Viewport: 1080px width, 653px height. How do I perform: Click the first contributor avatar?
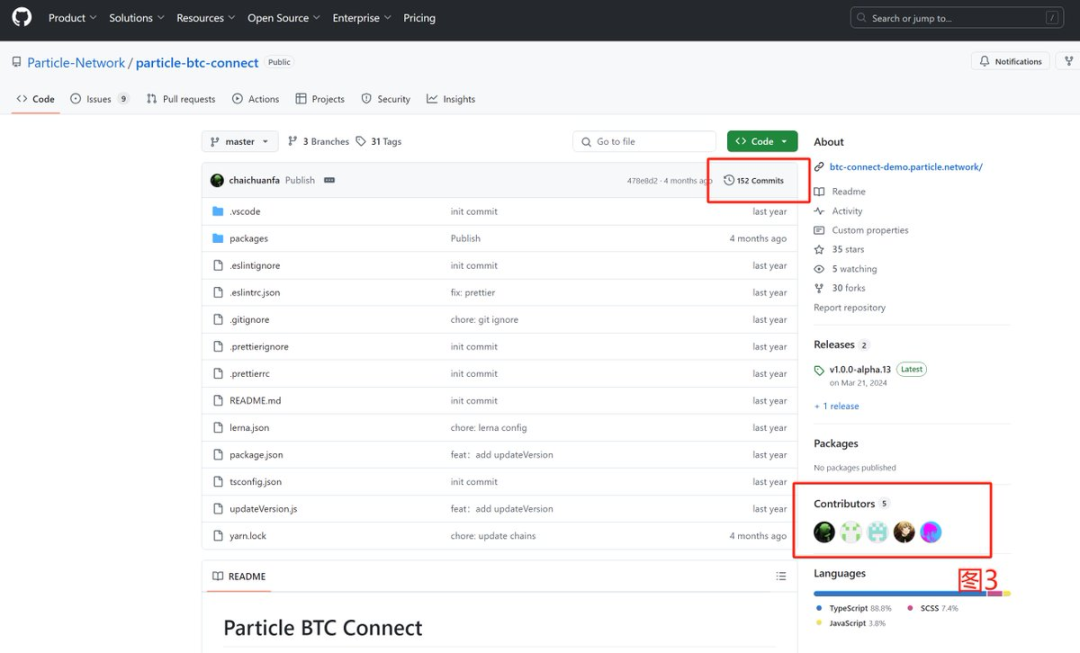(x=824, y=532)
